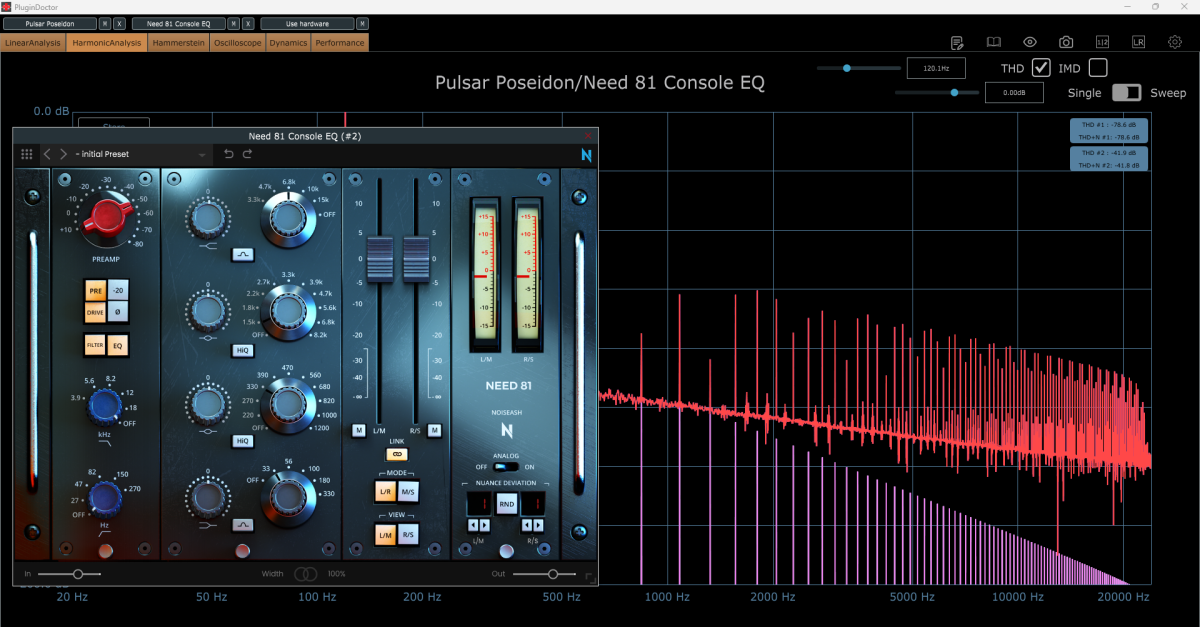Switch to HarmonicAnalysis tab
1200x627 pixels.
pos(107,43)
